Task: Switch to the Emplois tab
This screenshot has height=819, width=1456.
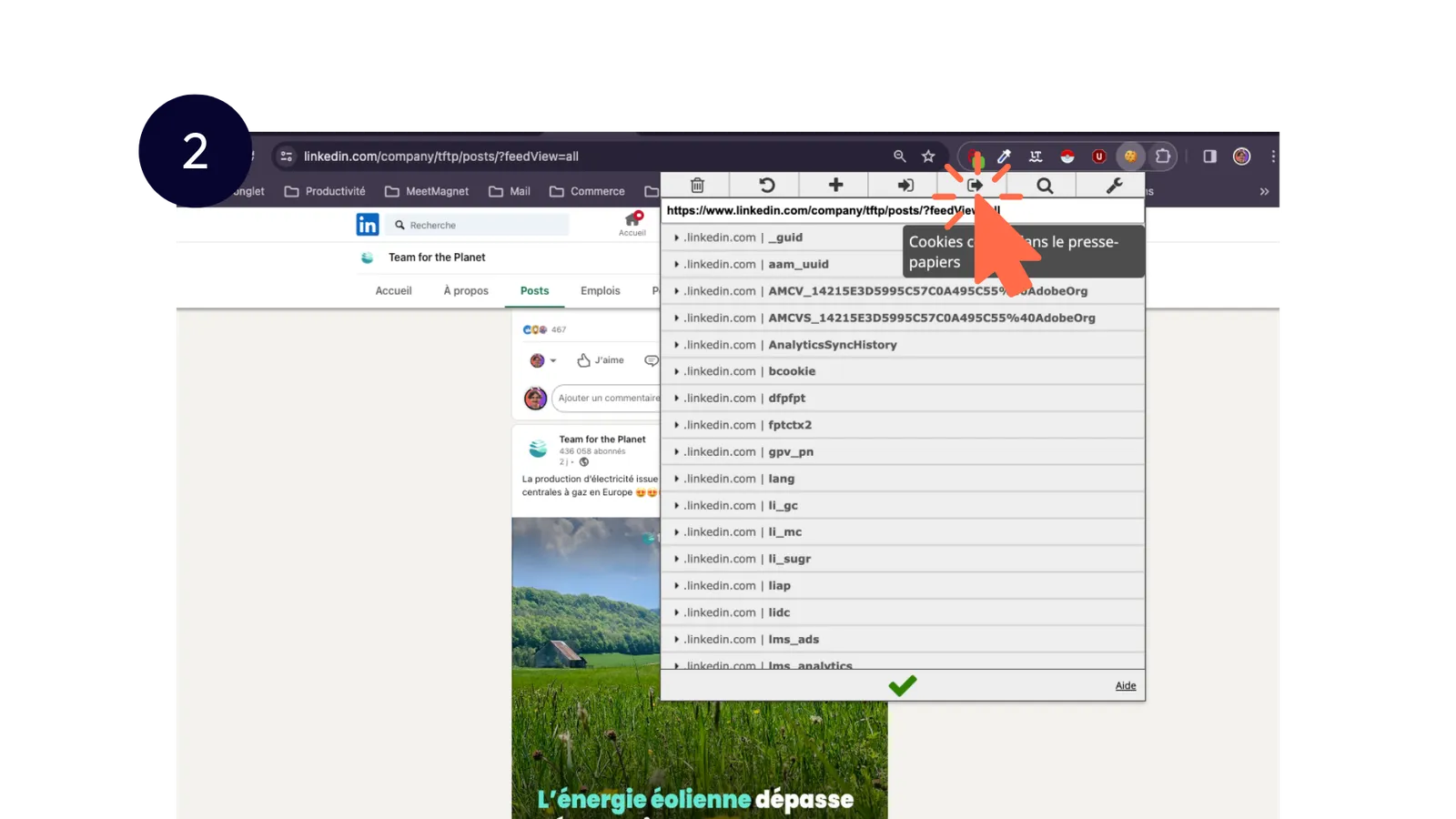Action: (601, 291)
